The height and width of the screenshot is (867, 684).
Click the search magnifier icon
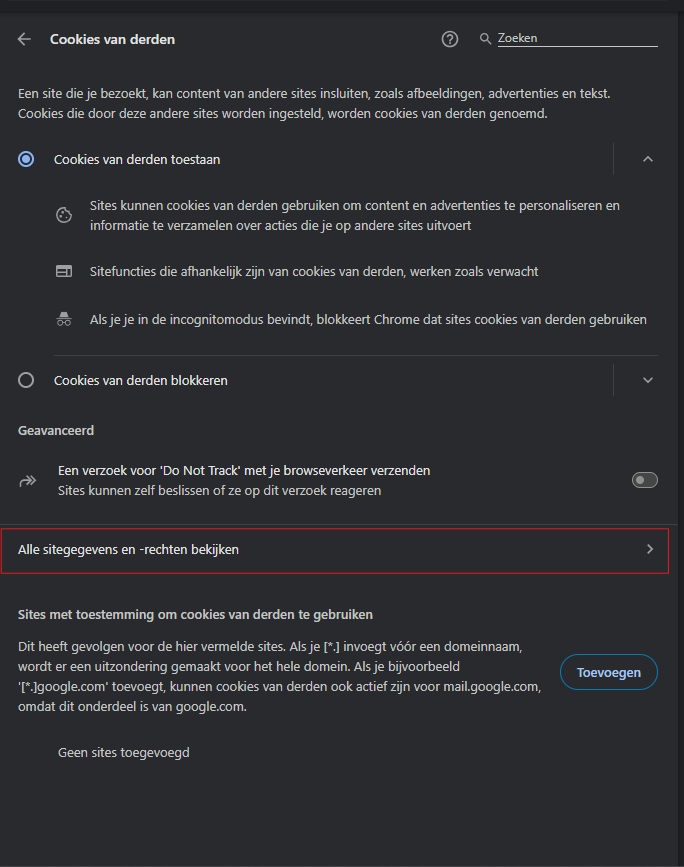coord(485,39)
